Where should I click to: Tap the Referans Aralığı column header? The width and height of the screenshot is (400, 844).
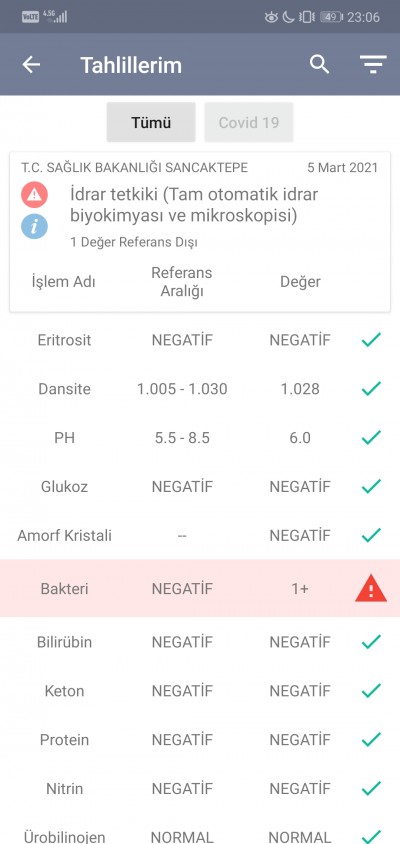click(x=181, y=282)
